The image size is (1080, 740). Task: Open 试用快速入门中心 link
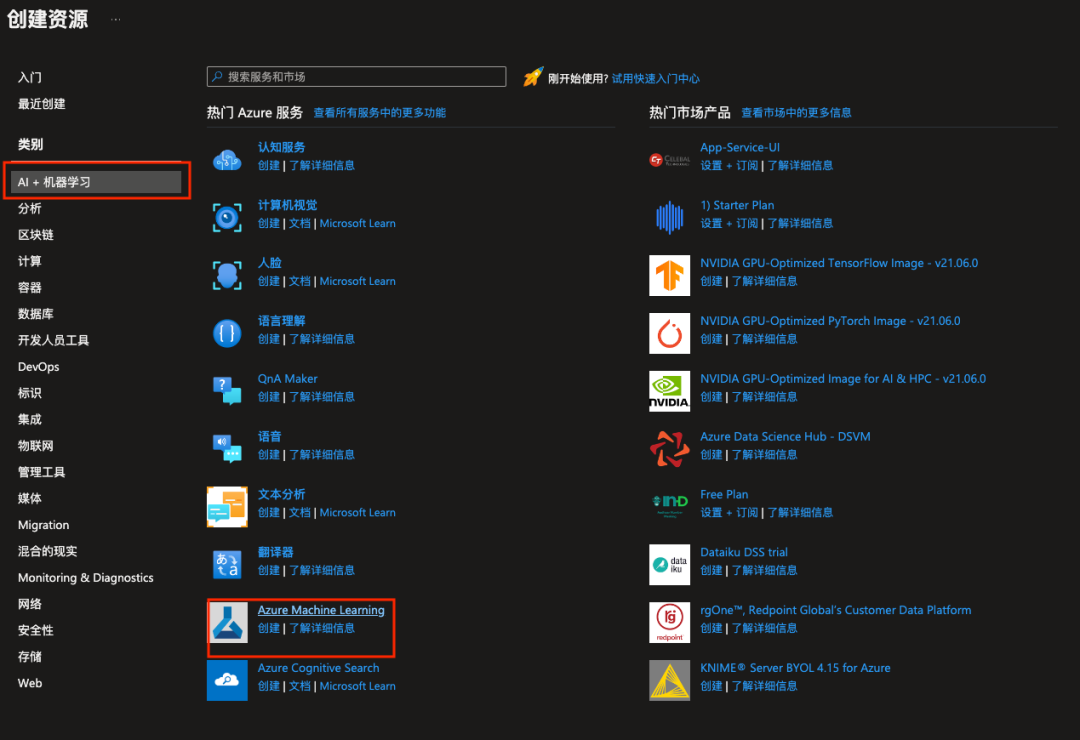click(x=655, y=79)
